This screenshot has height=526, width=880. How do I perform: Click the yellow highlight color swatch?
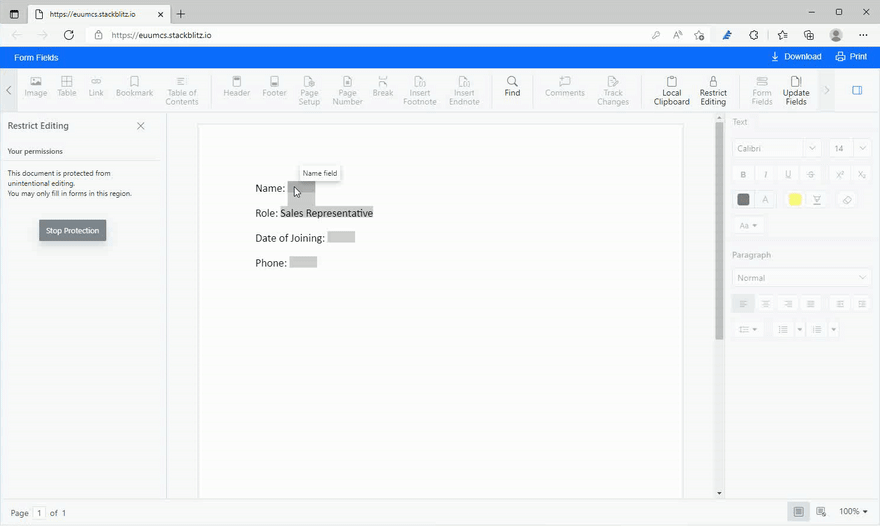(795, 199)
